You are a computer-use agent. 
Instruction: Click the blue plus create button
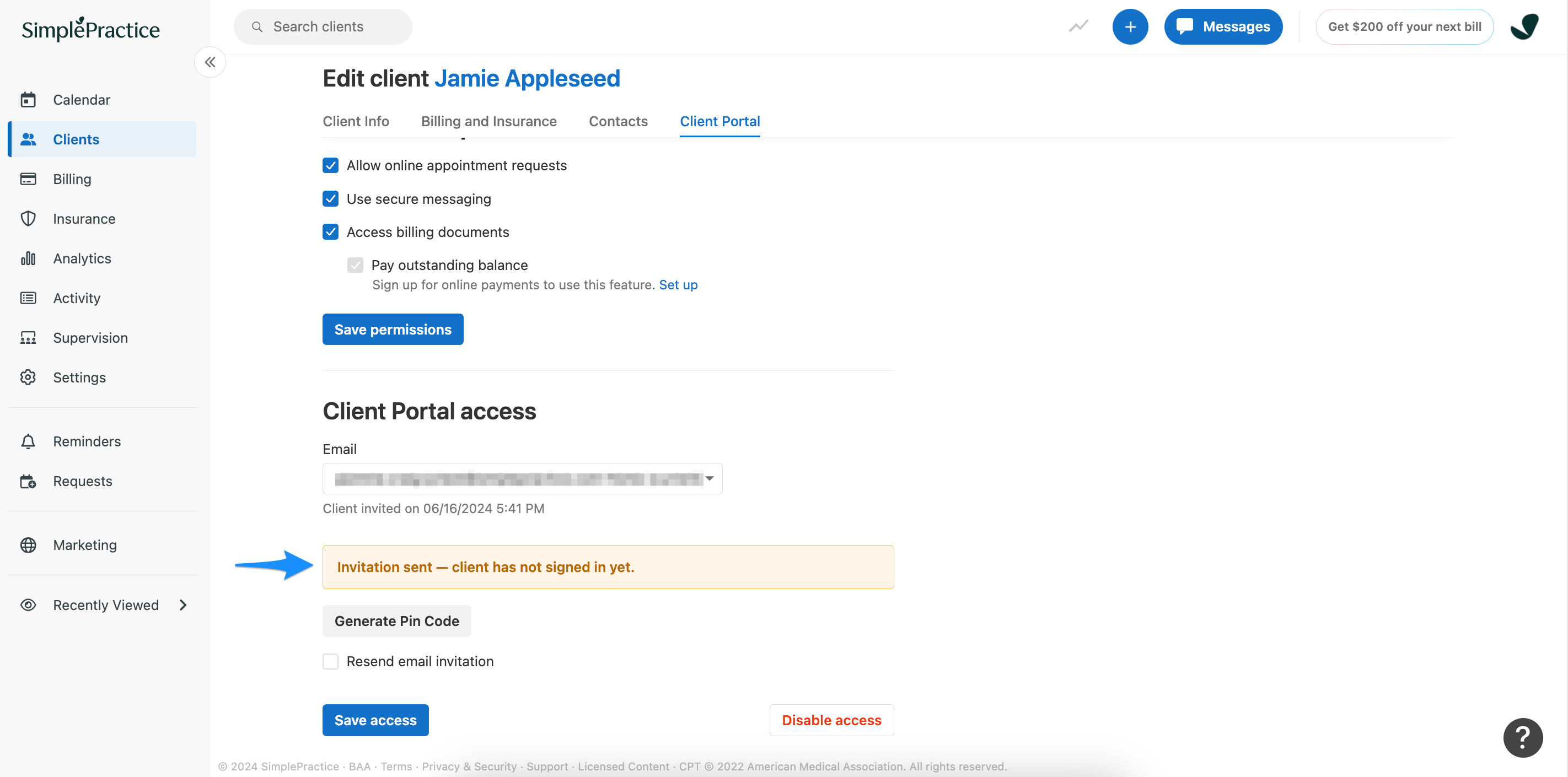[x=1130, y=26]
